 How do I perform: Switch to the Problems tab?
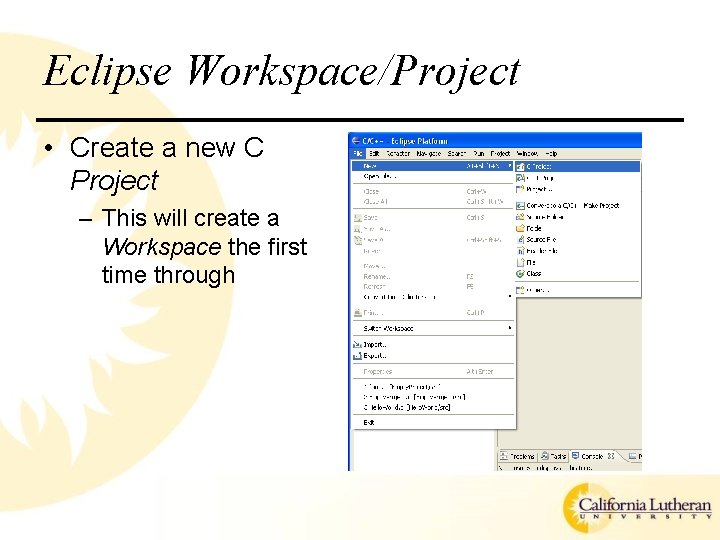pyautogui.click(x=518, y=456)
